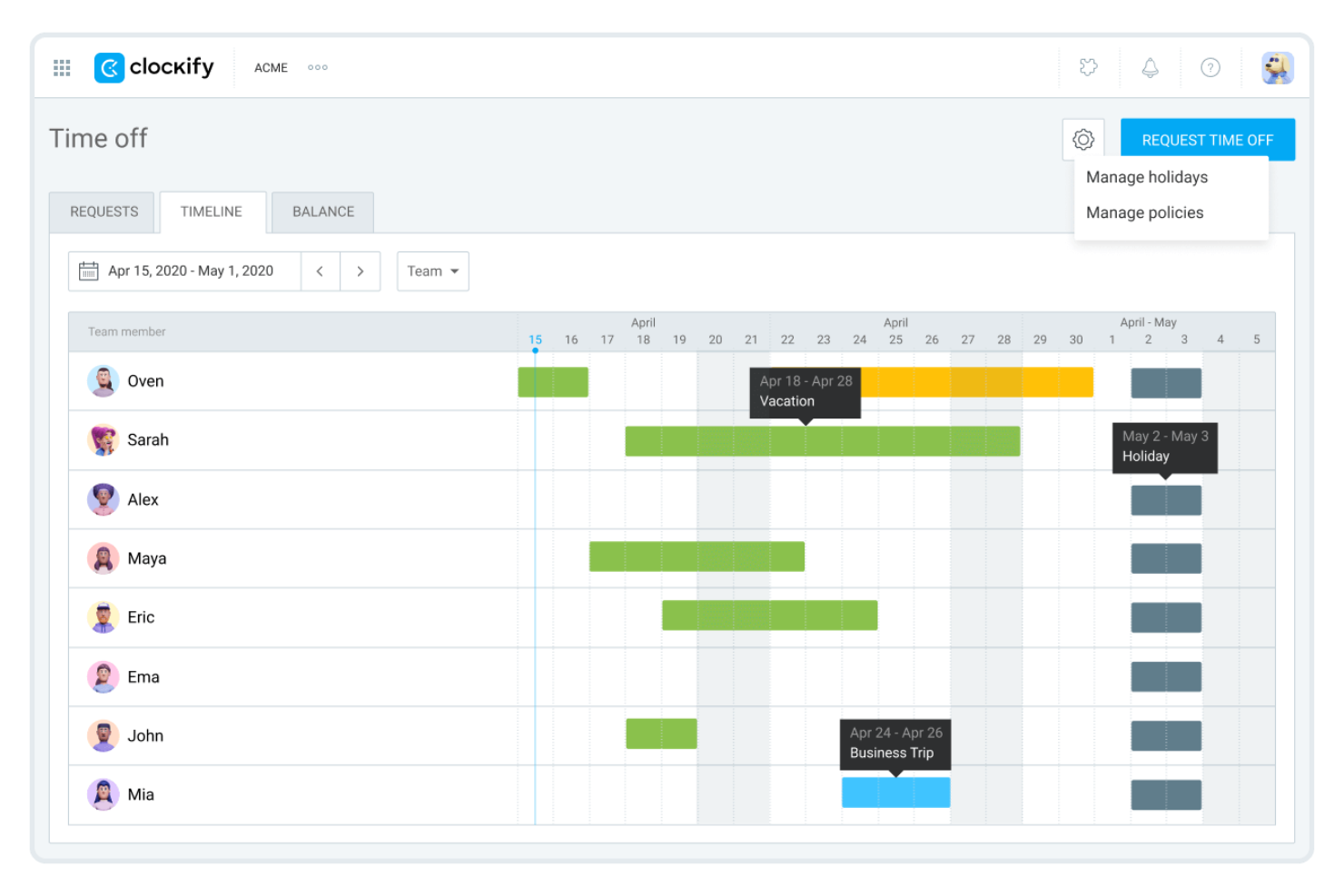
Task: Switch to the BALANCE tab
Action: coord(322,212)
